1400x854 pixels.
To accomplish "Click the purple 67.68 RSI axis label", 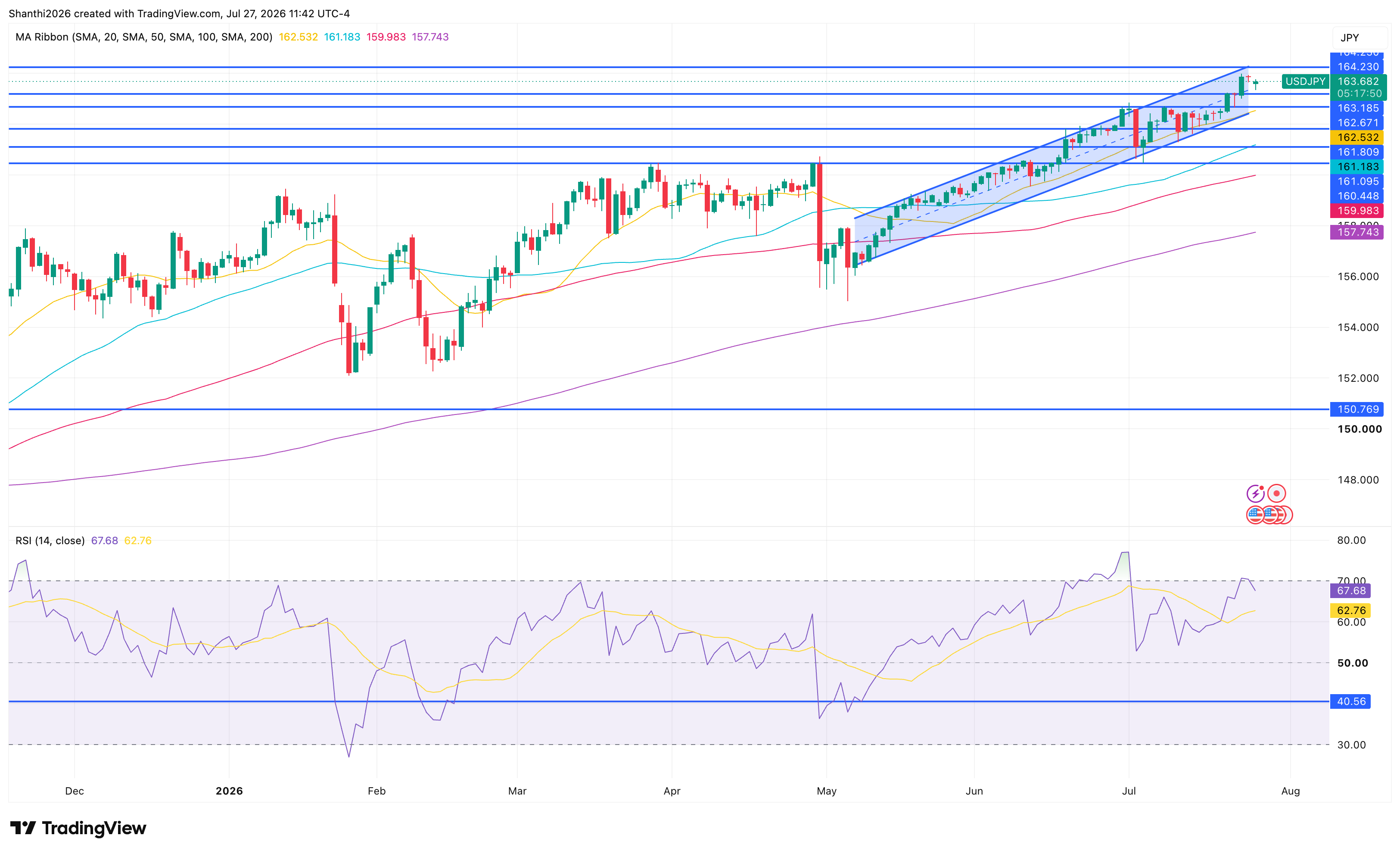I will [x=1350, y=591].
